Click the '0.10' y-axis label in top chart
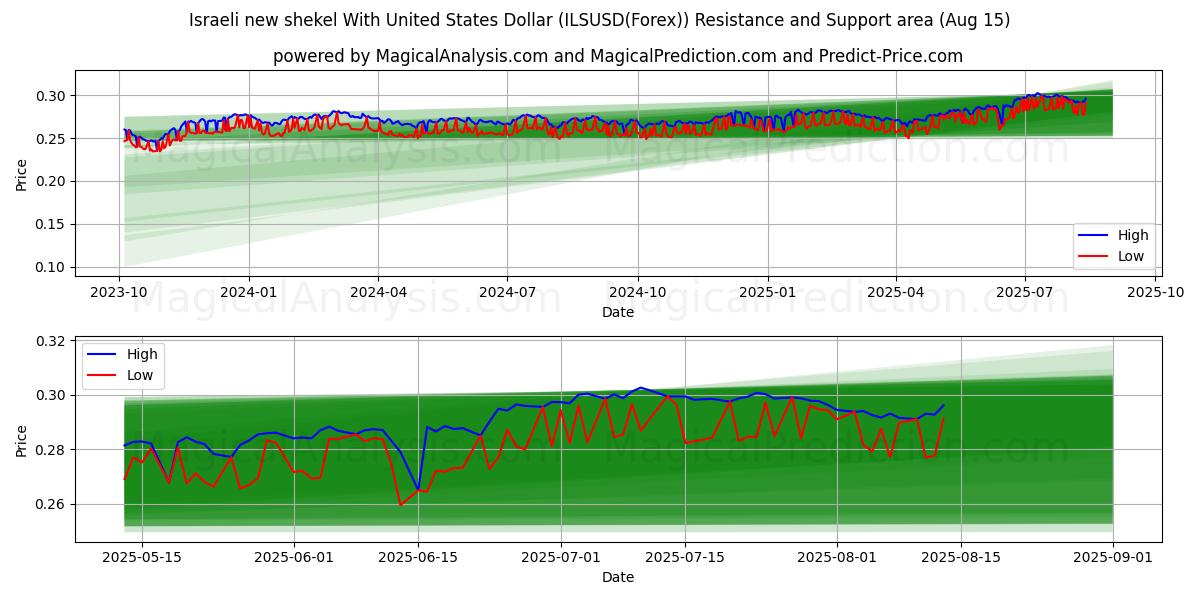 53,268
